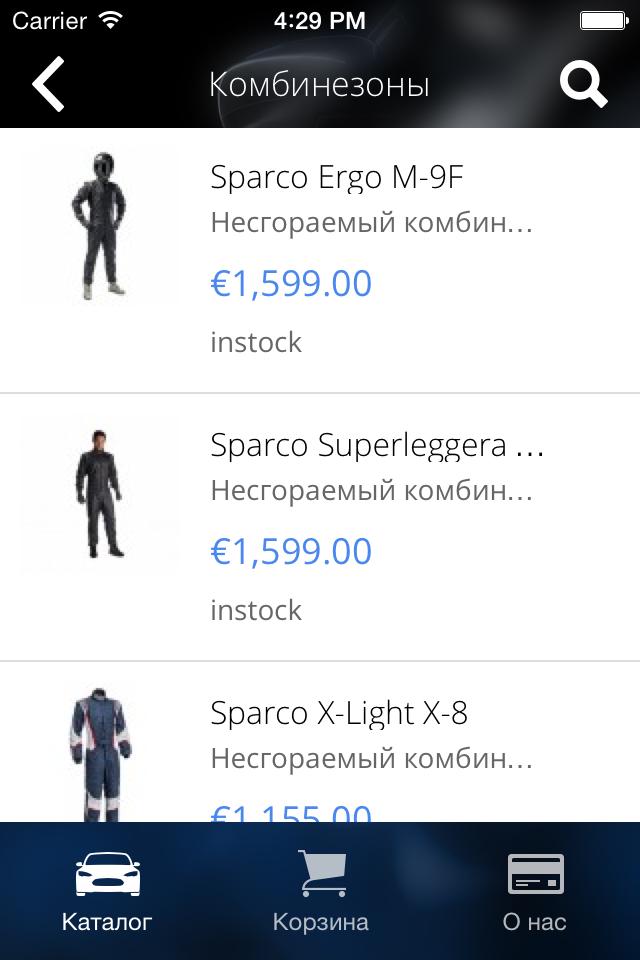This screenshot has height=960, width=640.
Task: Tap the Sparco Superleggera suit thumbnail
Action: point(99,492)
